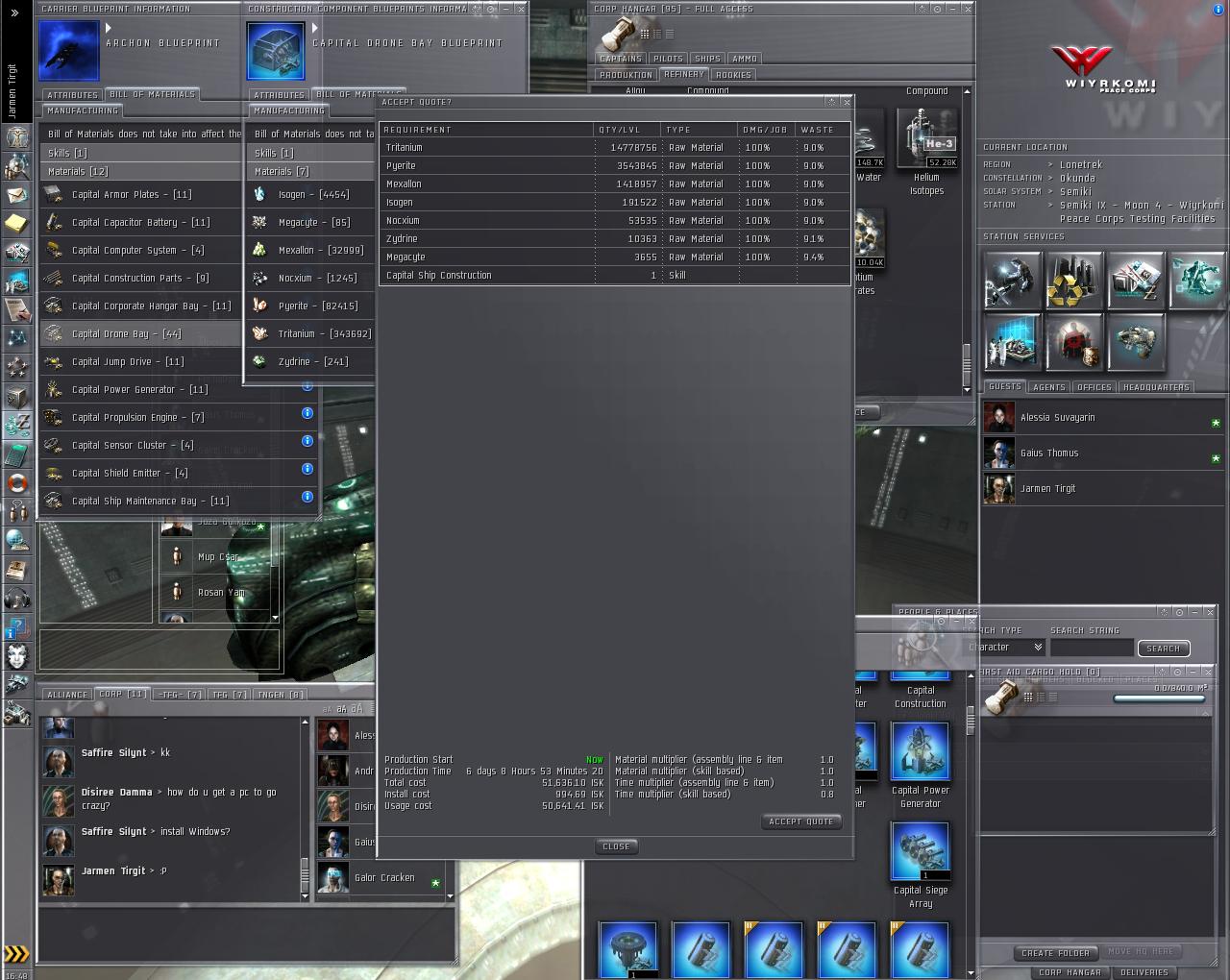Select guest Alessia Suvayarin
Viewport: 1230px width, 980px height.
pyautogui.click(x=1101, y=418)
